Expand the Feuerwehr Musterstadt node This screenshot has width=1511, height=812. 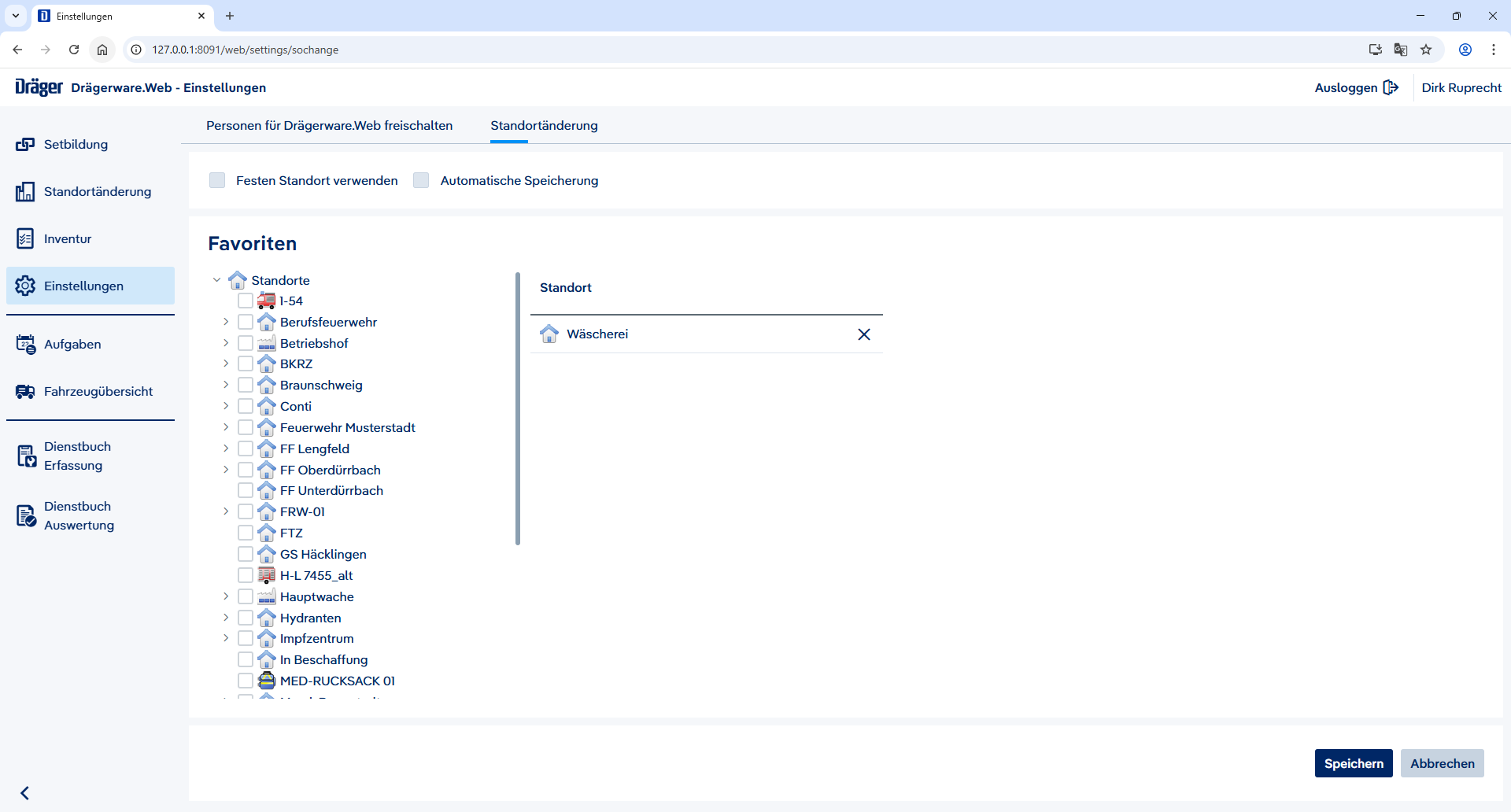[x=226, y=427]
